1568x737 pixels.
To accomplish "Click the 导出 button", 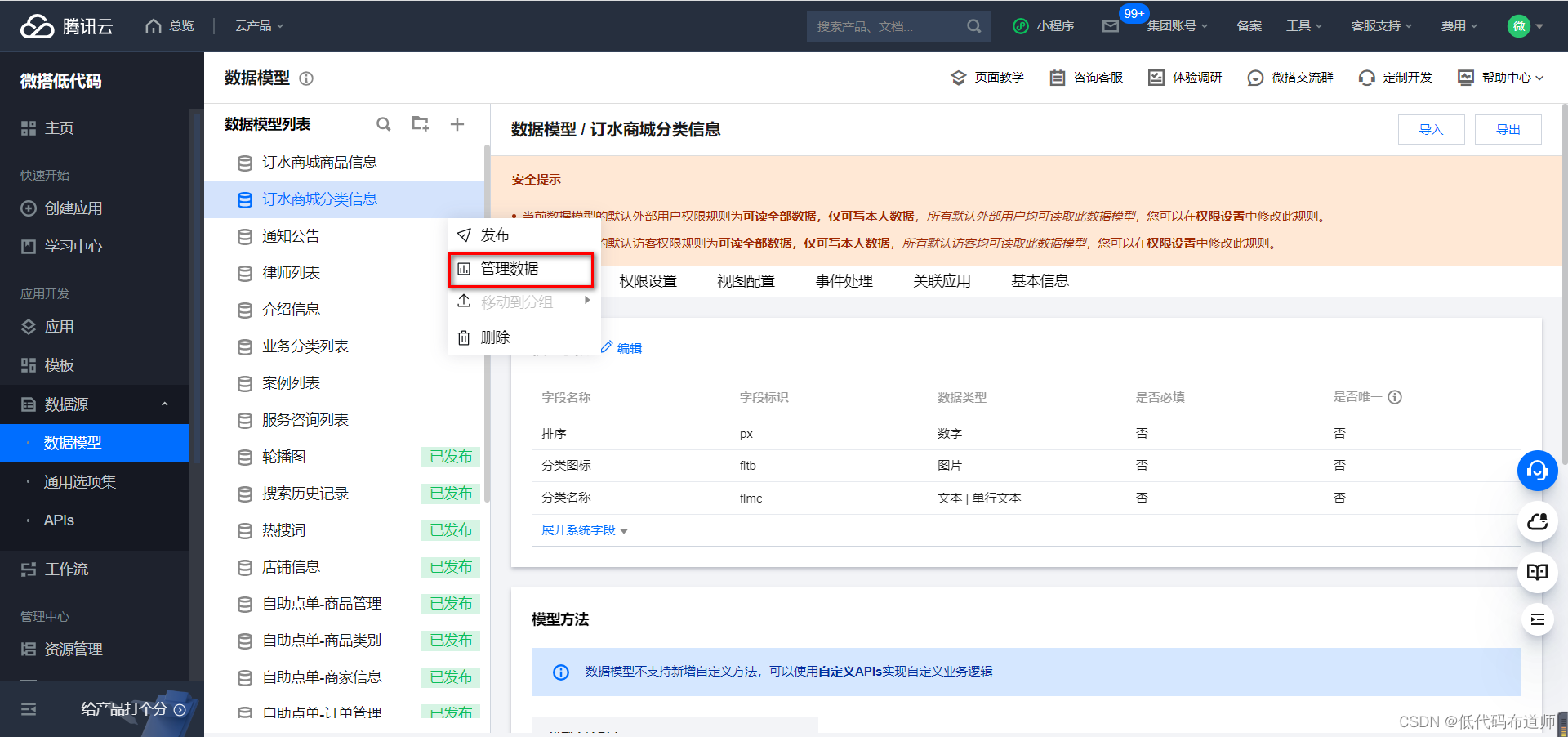I will [x=1508, y=130].
